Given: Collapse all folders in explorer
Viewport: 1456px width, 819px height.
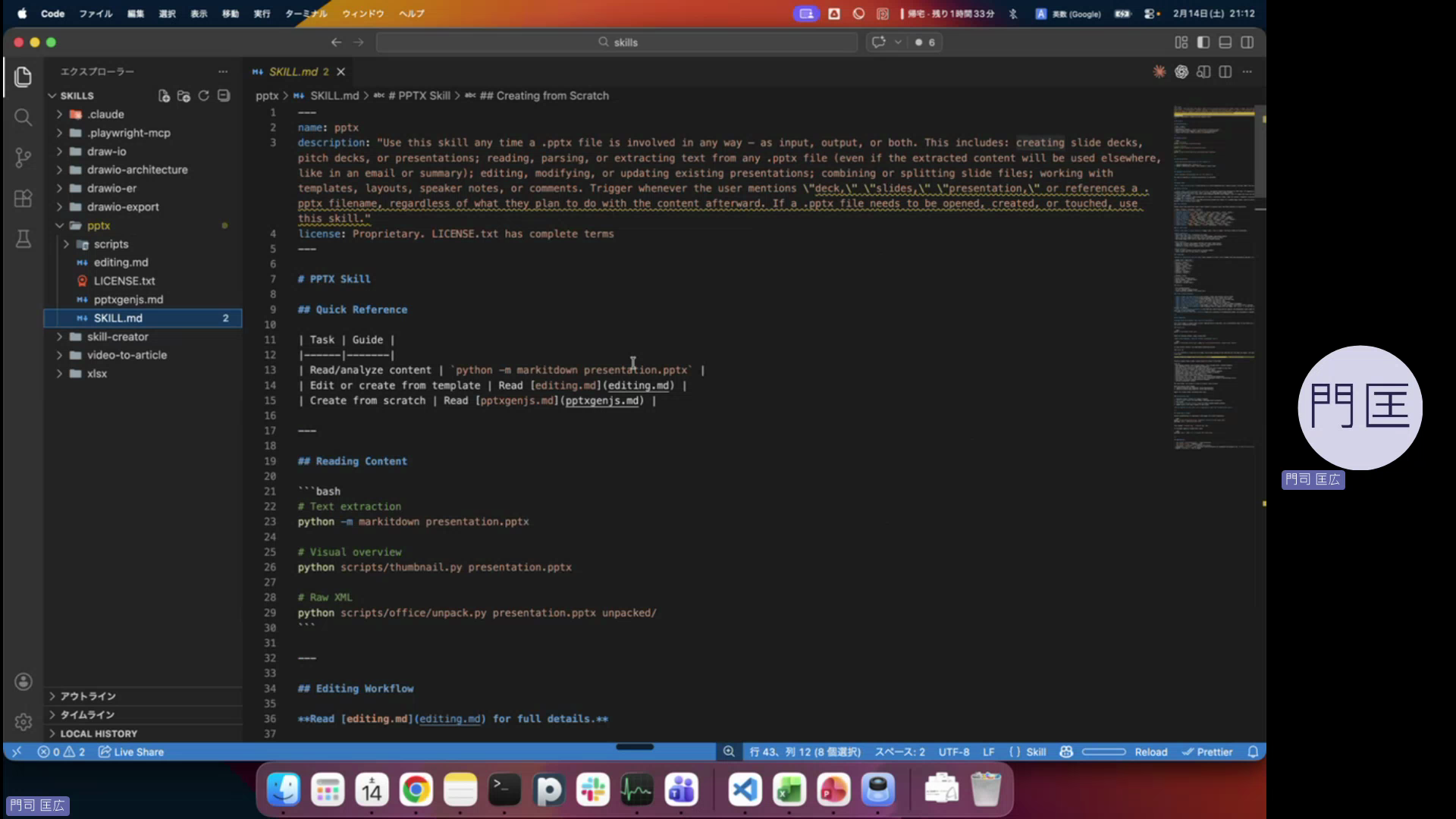Looking at the screenshot, I should [224, 96].
